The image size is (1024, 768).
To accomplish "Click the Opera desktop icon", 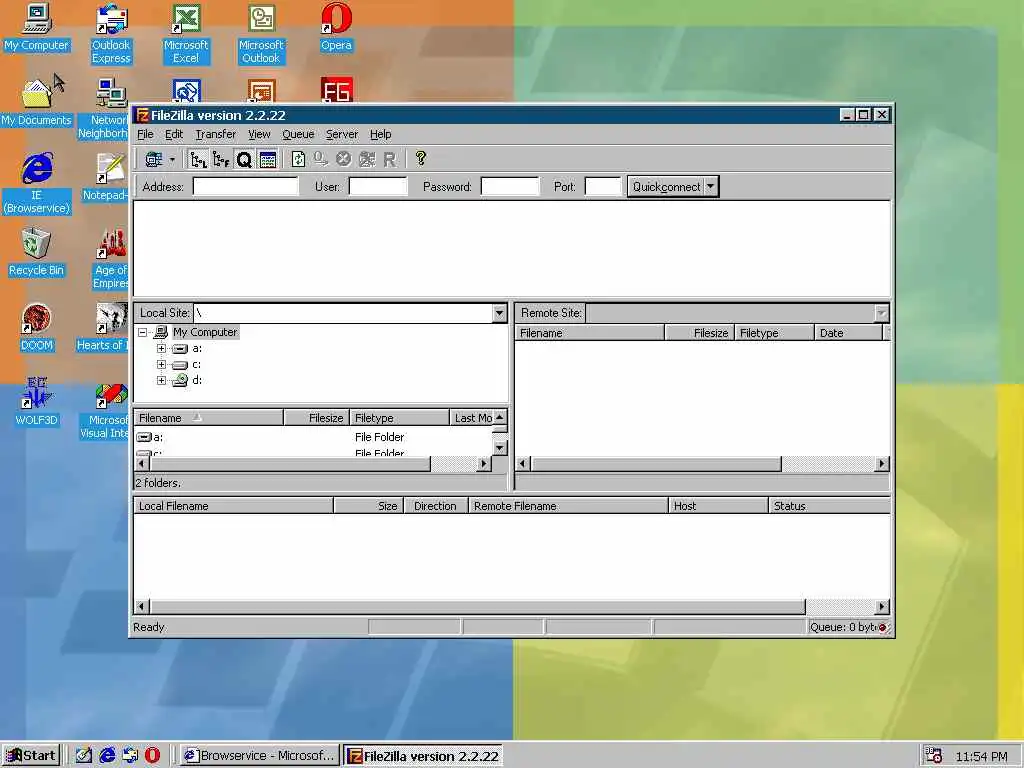I will click(336, 27).
